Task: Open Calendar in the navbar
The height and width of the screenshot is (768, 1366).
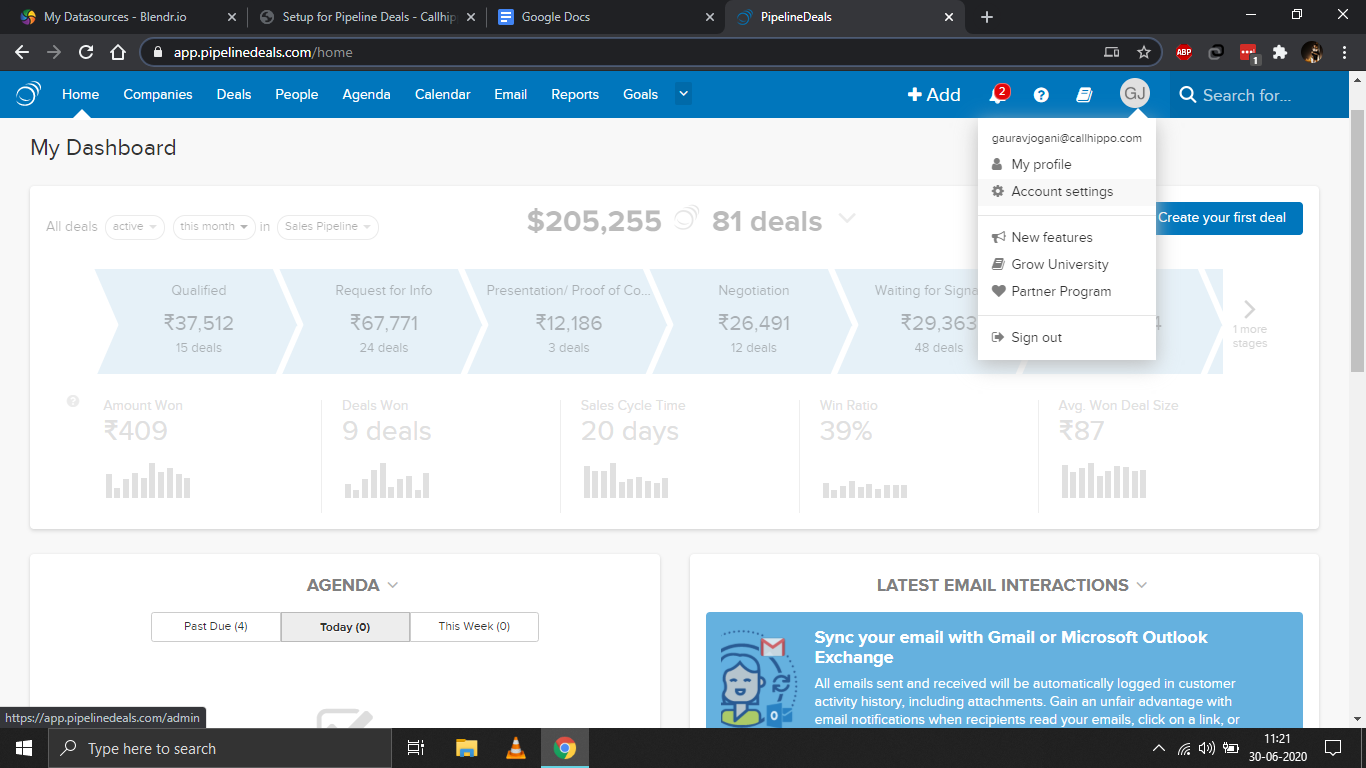Action: click(x=443, y=94)
